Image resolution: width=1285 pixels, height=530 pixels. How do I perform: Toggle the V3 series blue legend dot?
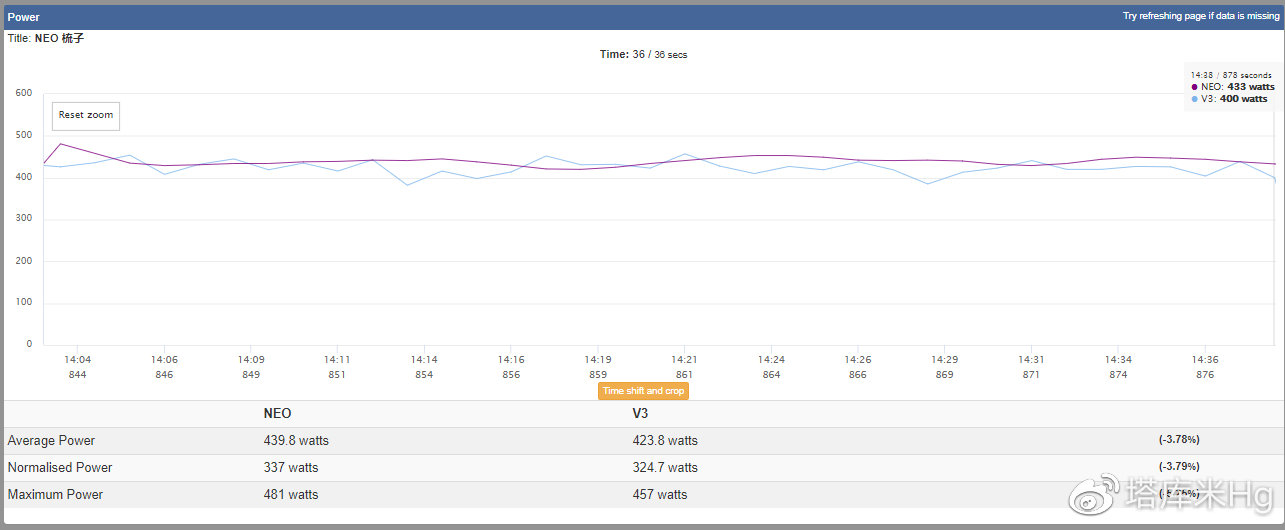1194,99
